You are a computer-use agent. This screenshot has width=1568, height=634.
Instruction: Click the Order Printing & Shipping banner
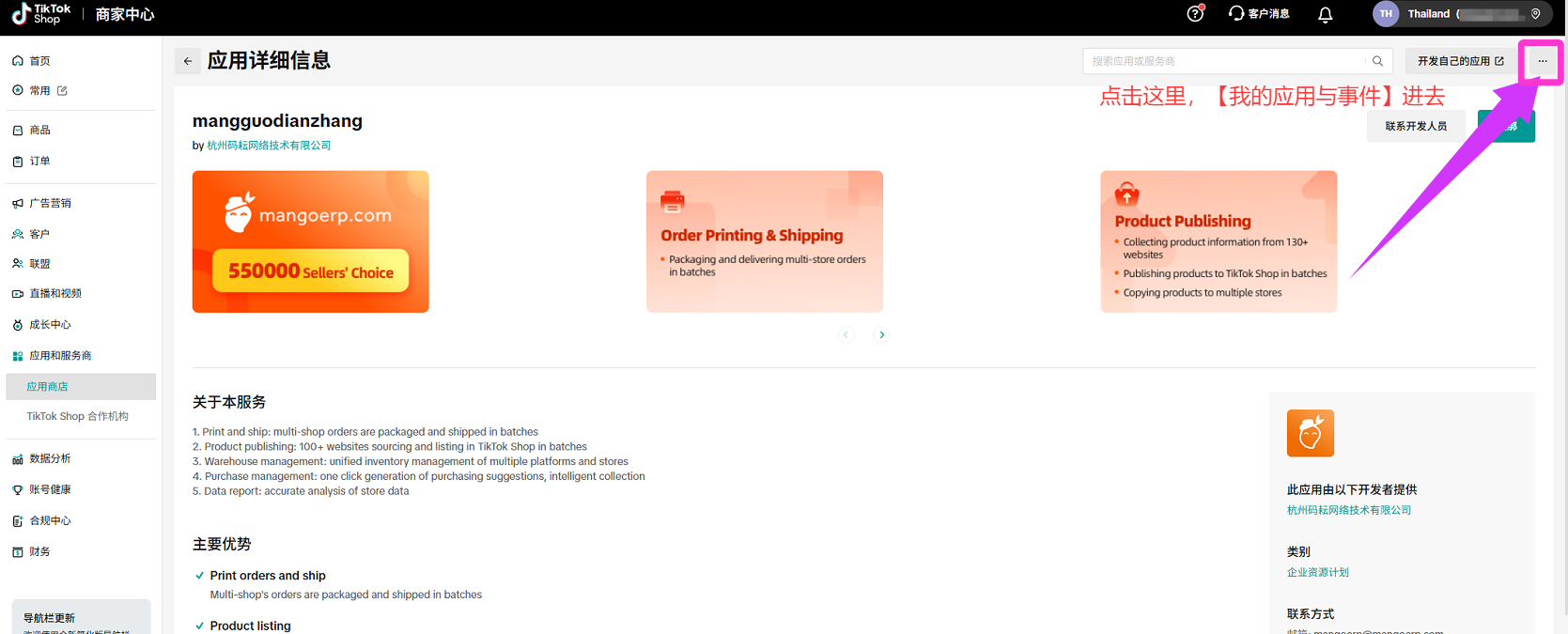(x=764, y=241)
